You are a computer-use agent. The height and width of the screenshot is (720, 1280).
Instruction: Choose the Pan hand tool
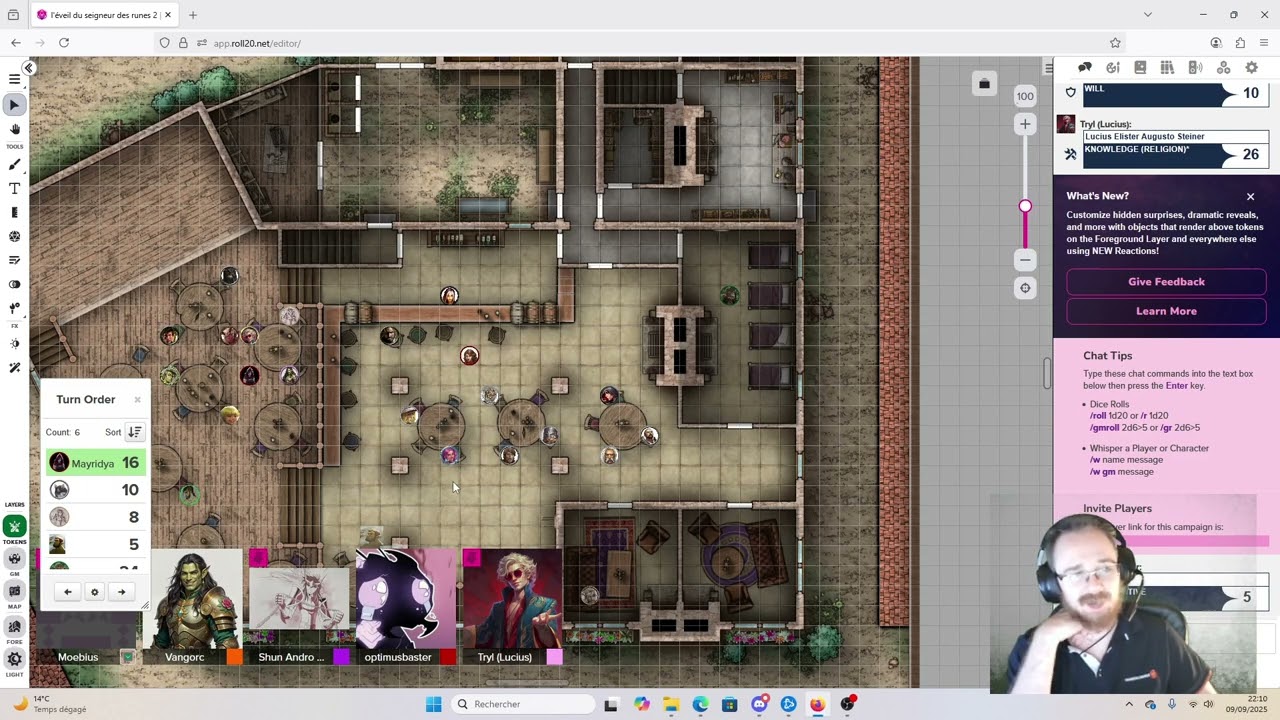click(x=14, y=129)
